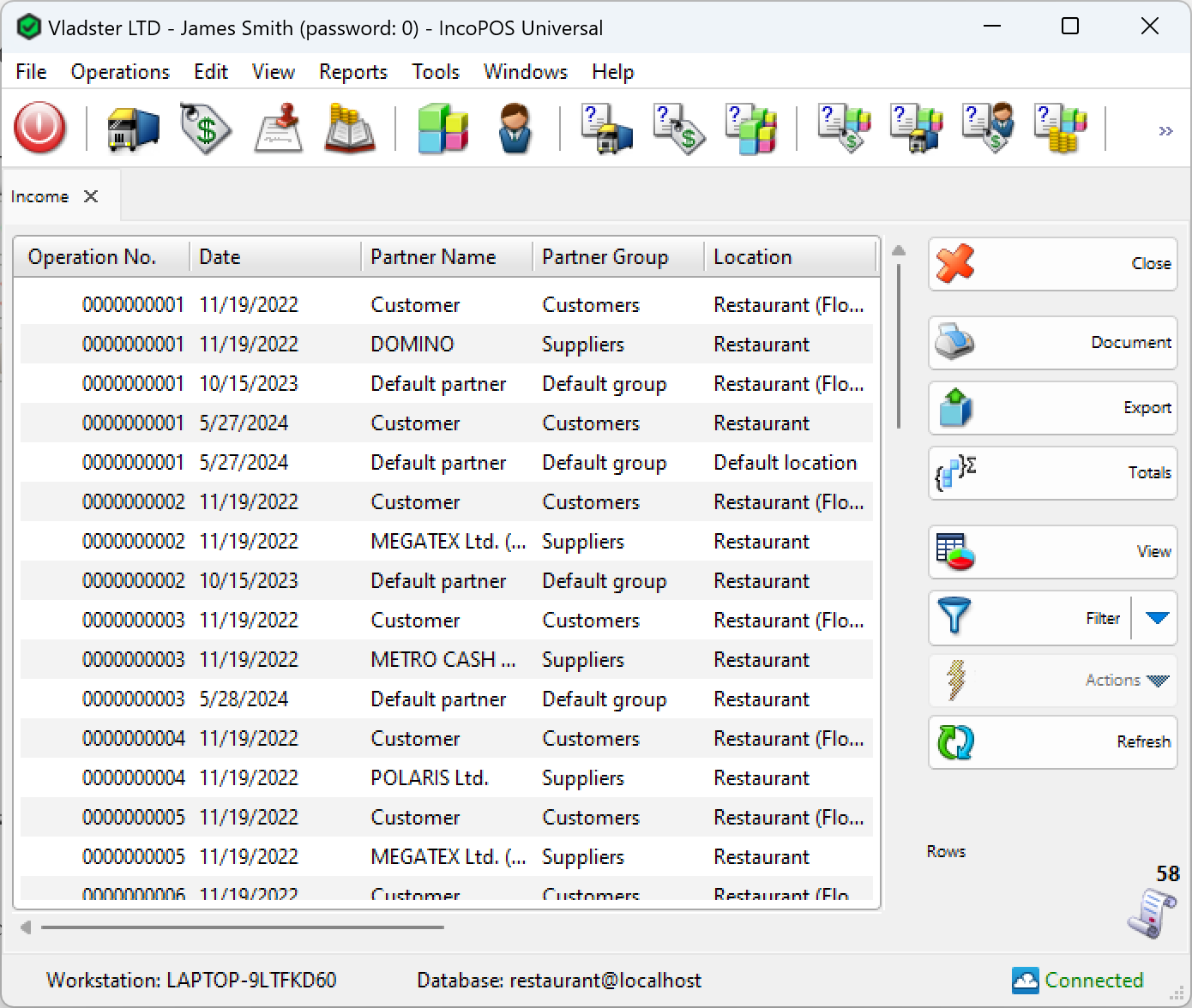
Task: Click the green circular arrows Refresh icon
Action: (x=955, y=741)
